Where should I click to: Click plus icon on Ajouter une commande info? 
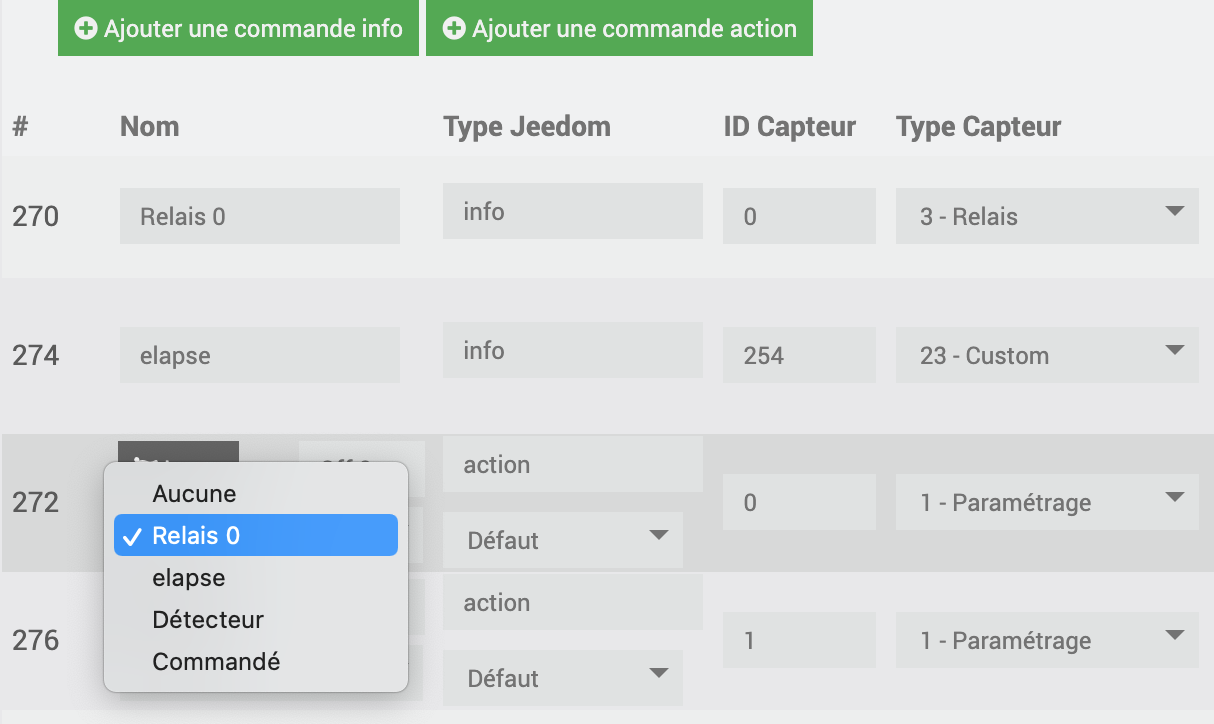86,29
